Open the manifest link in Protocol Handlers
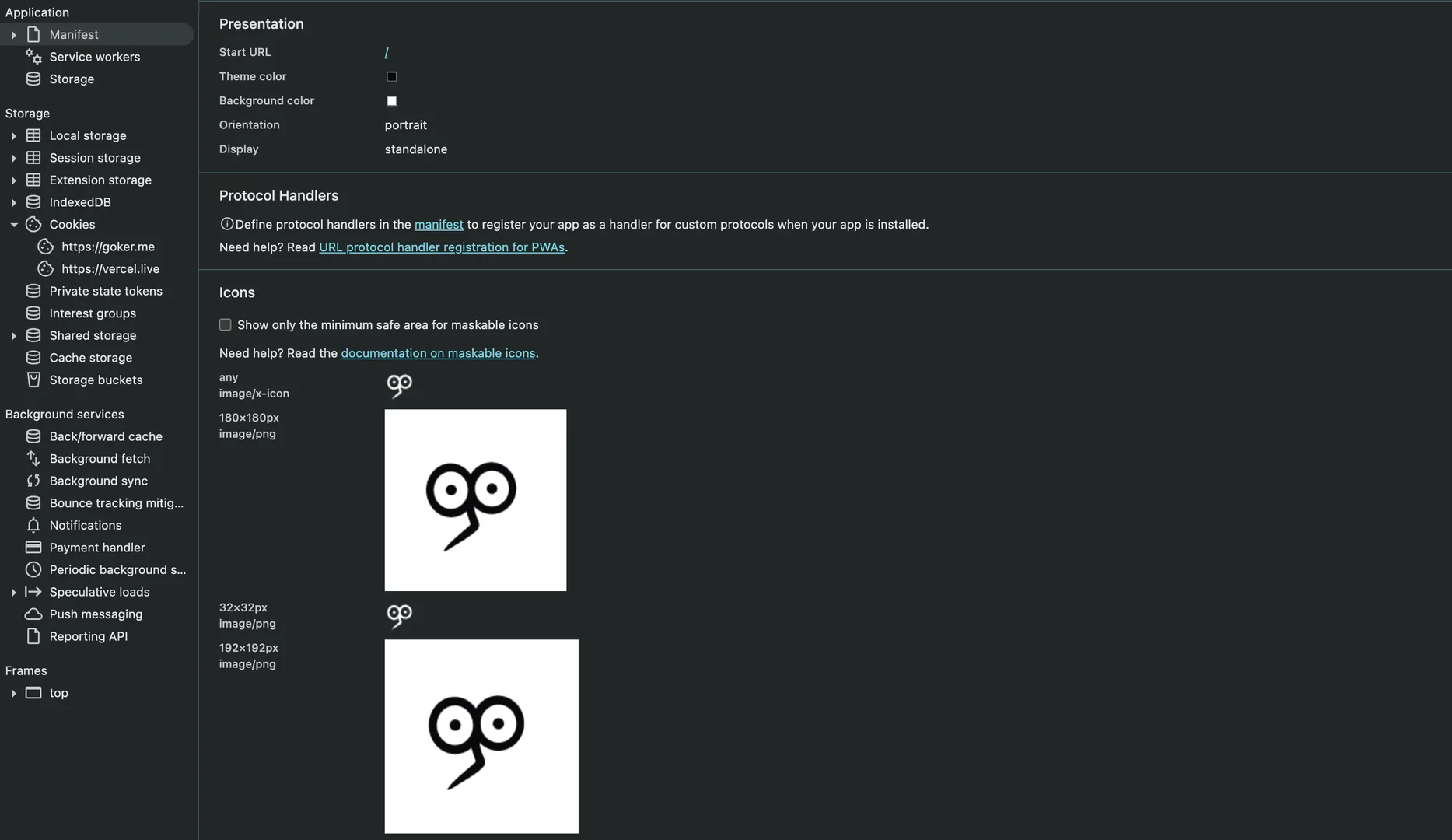 click(438, 224)
